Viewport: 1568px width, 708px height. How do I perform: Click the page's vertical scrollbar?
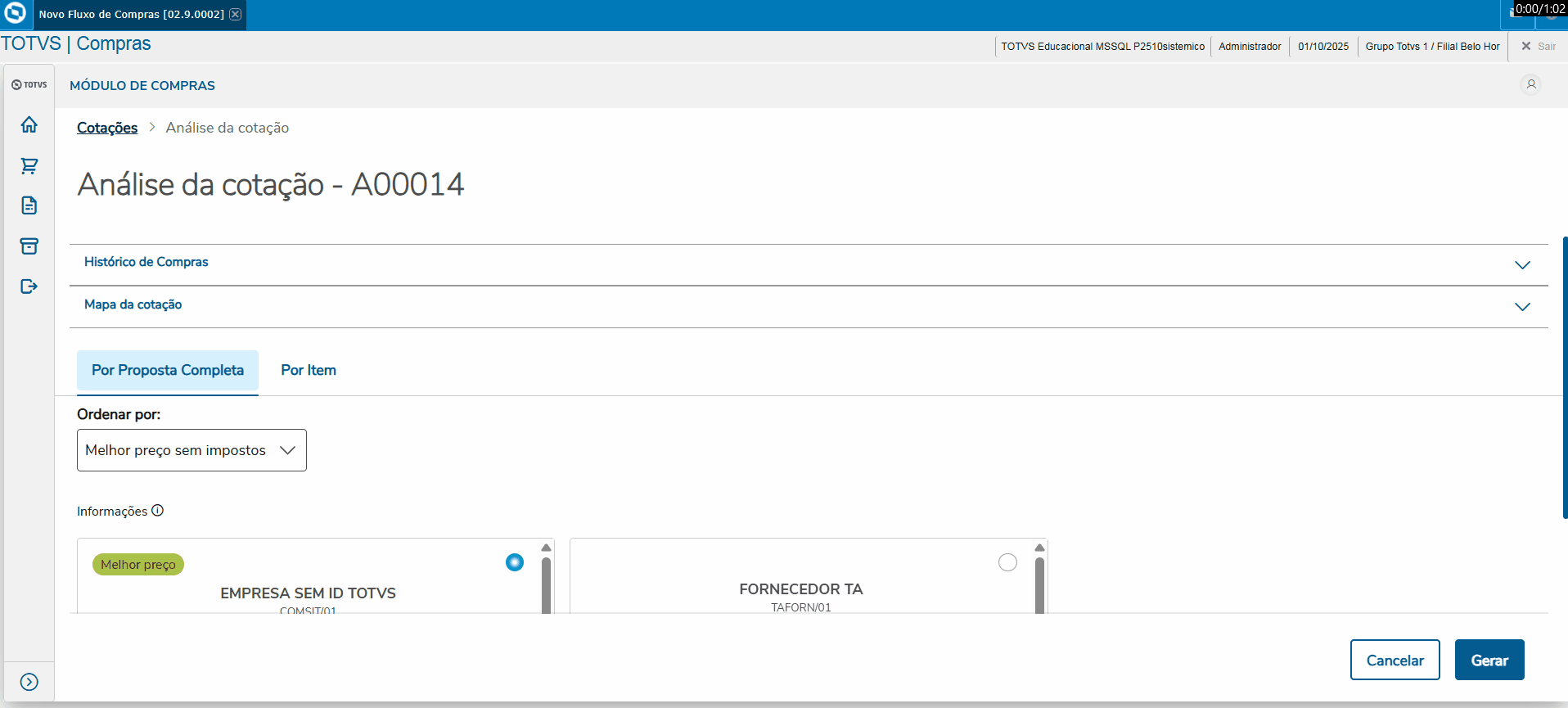(x=1565, y=377)
